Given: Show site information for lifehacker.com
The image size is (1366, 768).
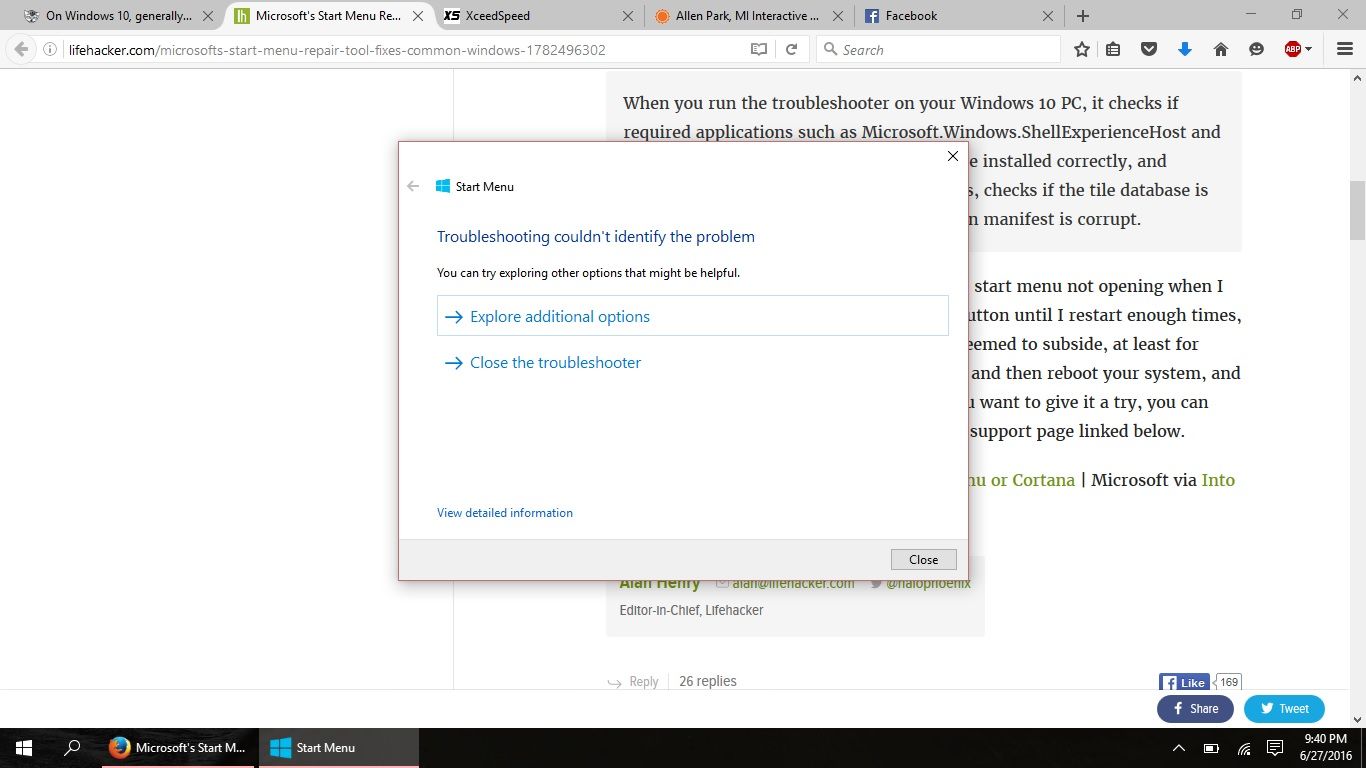Looking at the screenshot, I should pyautogui.click(x=50, y=49).
